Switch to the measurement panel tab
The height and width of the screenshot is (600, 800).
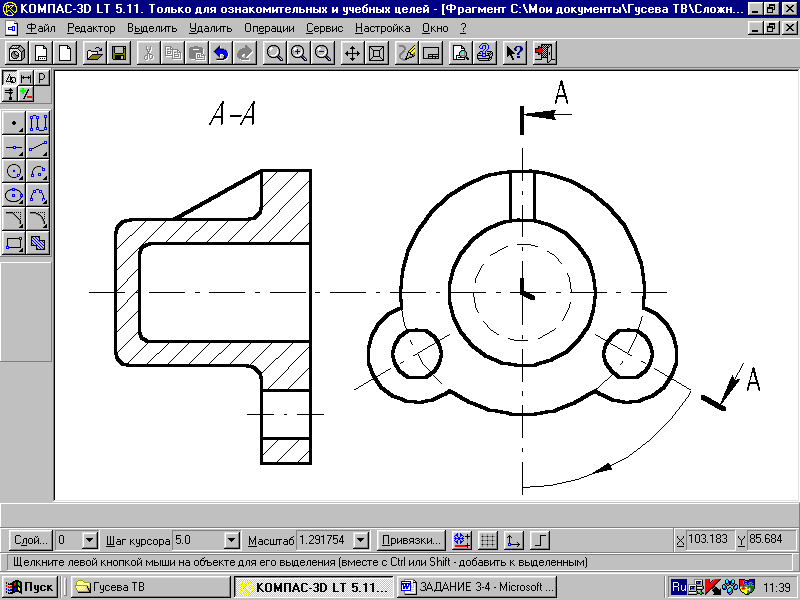(10, 94)
